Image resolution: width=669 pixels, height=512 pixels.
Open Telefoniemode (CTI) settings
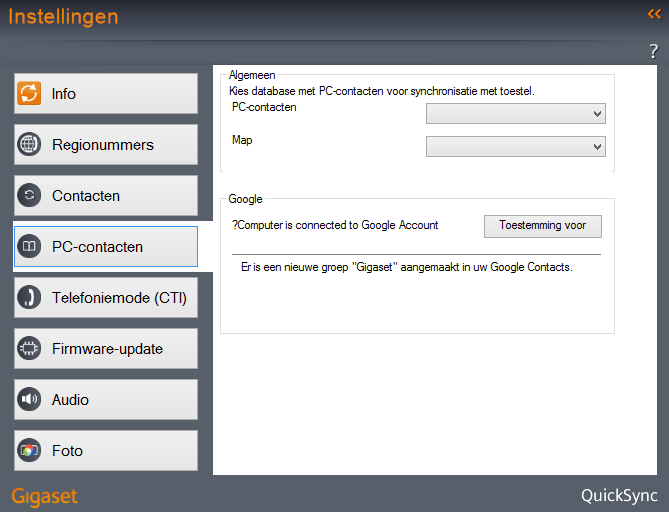[106, 297]
